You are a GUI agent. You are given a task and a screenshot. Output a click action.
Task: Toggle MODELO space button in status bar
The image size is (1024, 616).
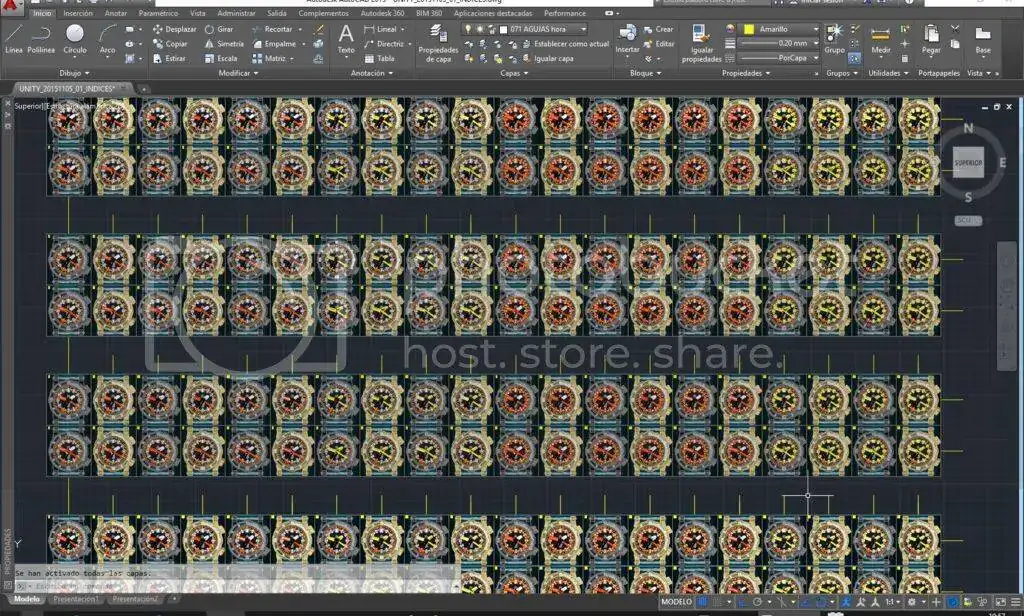pyautogui.click(x=677, y=602)
